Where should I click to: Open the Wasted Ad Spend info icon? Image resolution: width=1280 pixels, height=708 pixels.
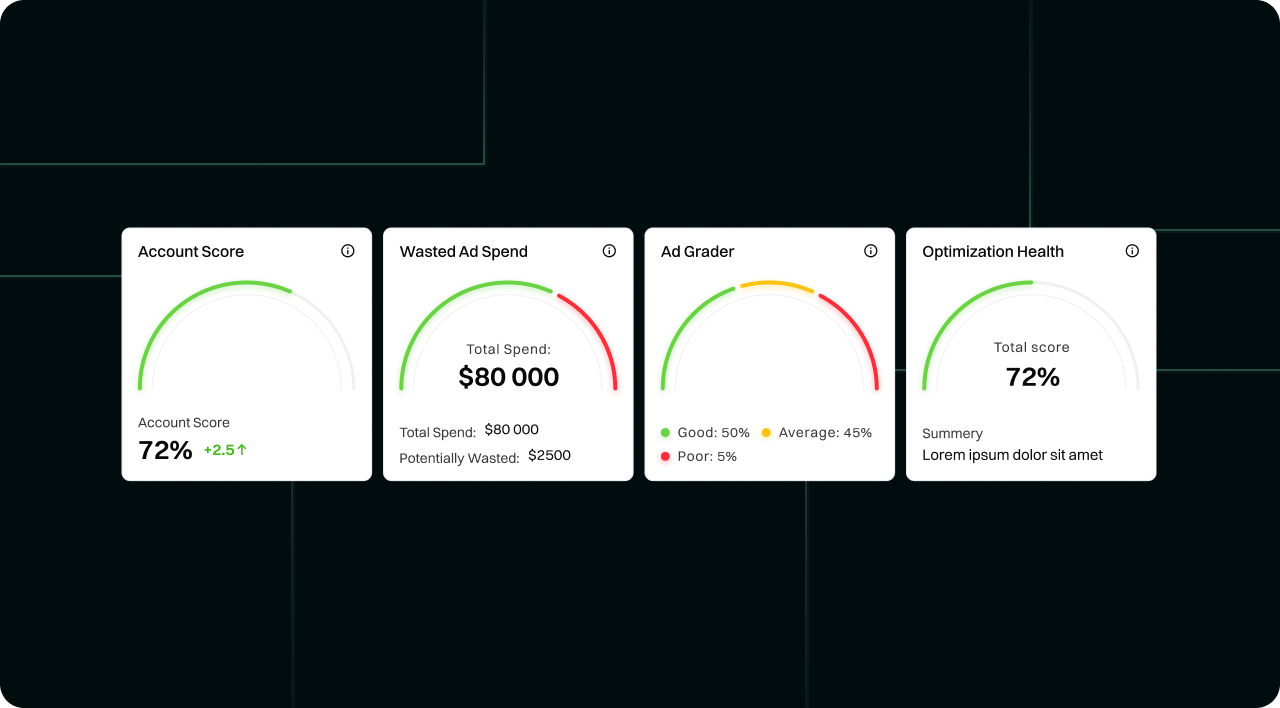[609, 251]
